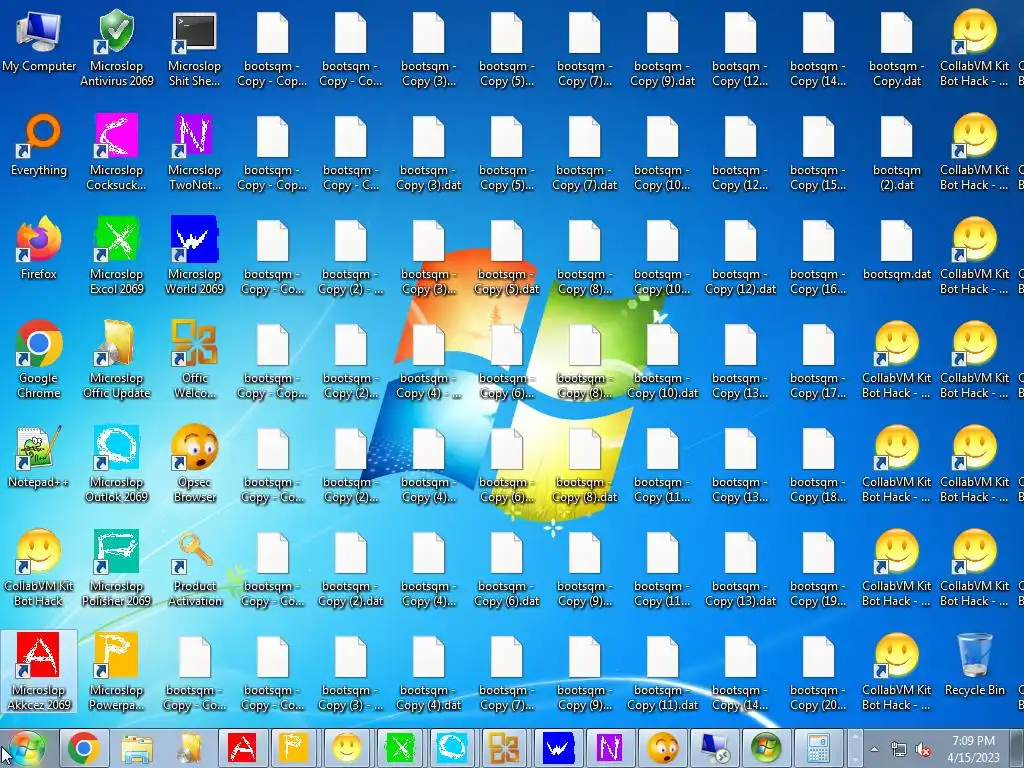Click the Offic Update folder icon in taskbar
Viewport: 1024px width, 768px height.
tap(189, 748)
